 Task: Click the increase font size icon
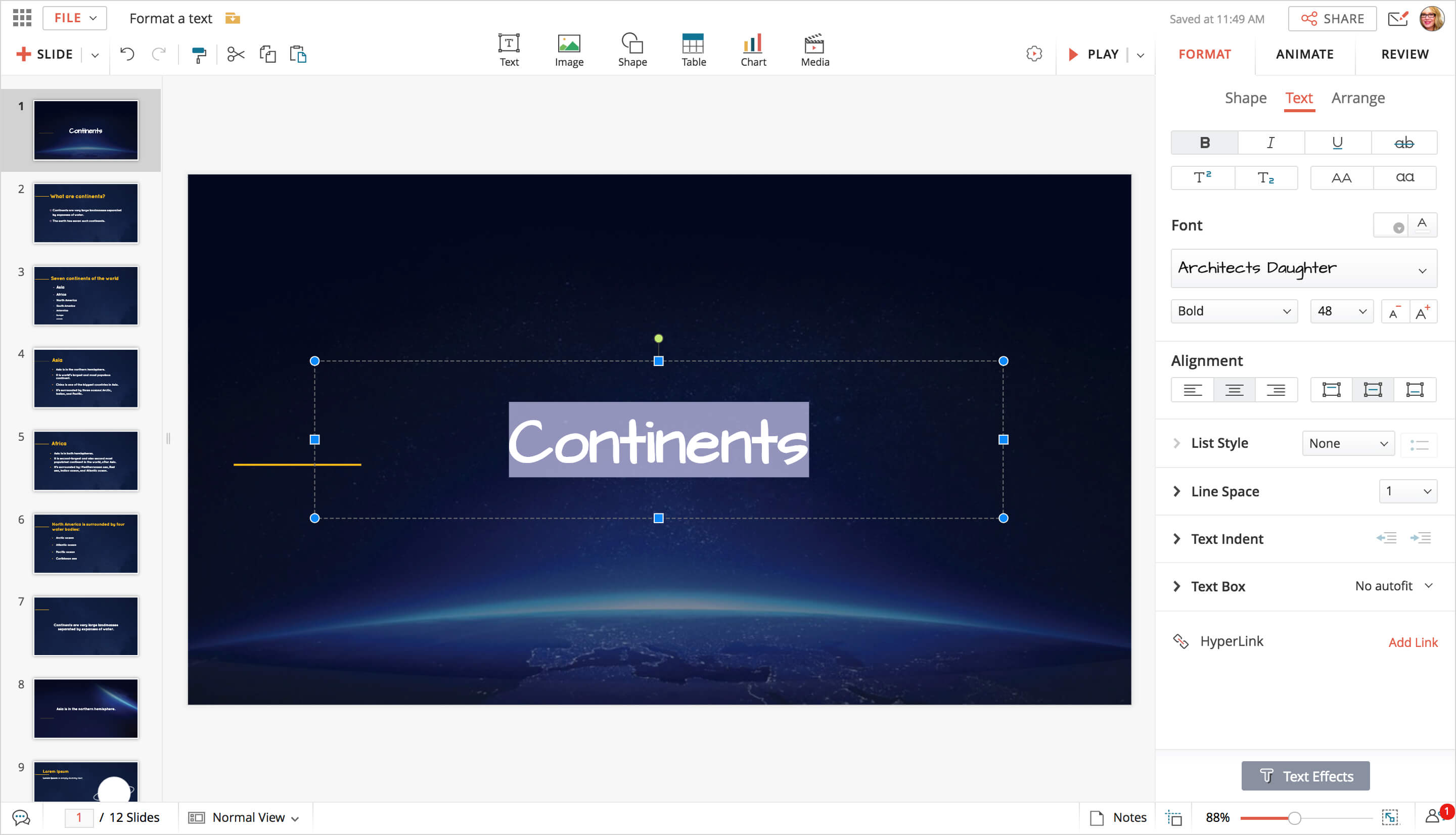click(1422, 311)
